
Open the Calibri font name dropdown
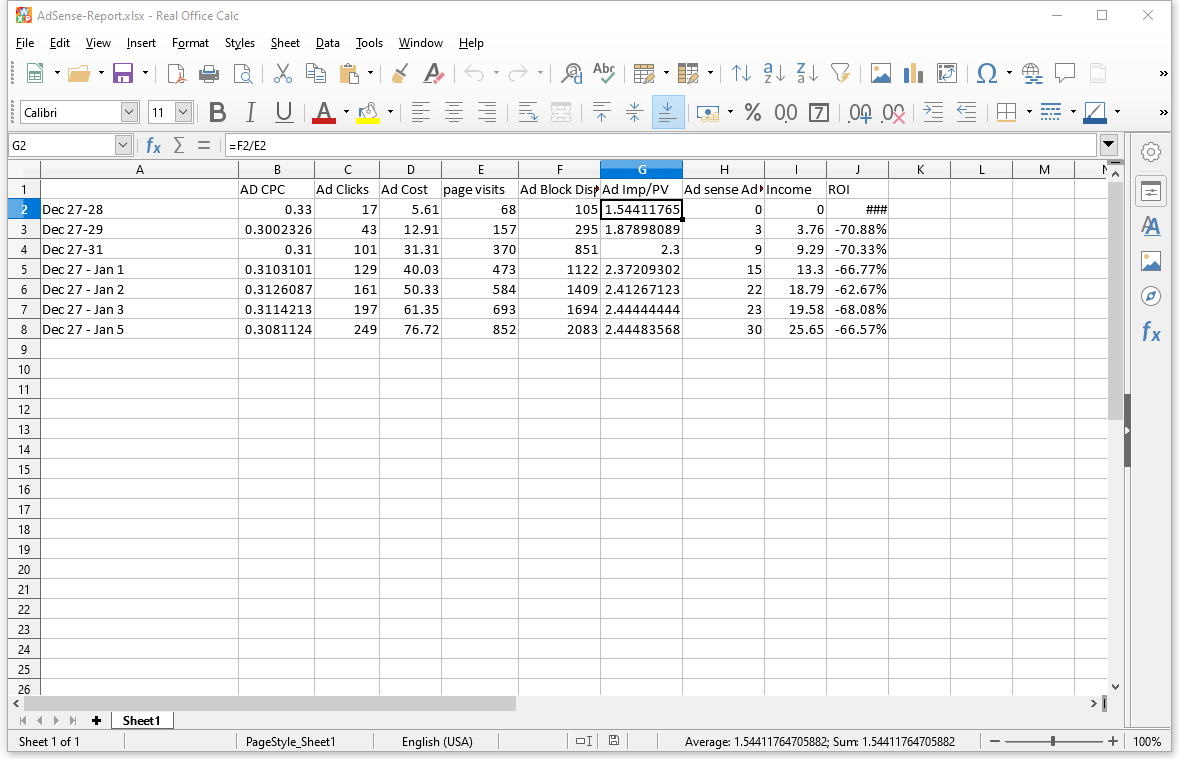(x=129, y=112)
